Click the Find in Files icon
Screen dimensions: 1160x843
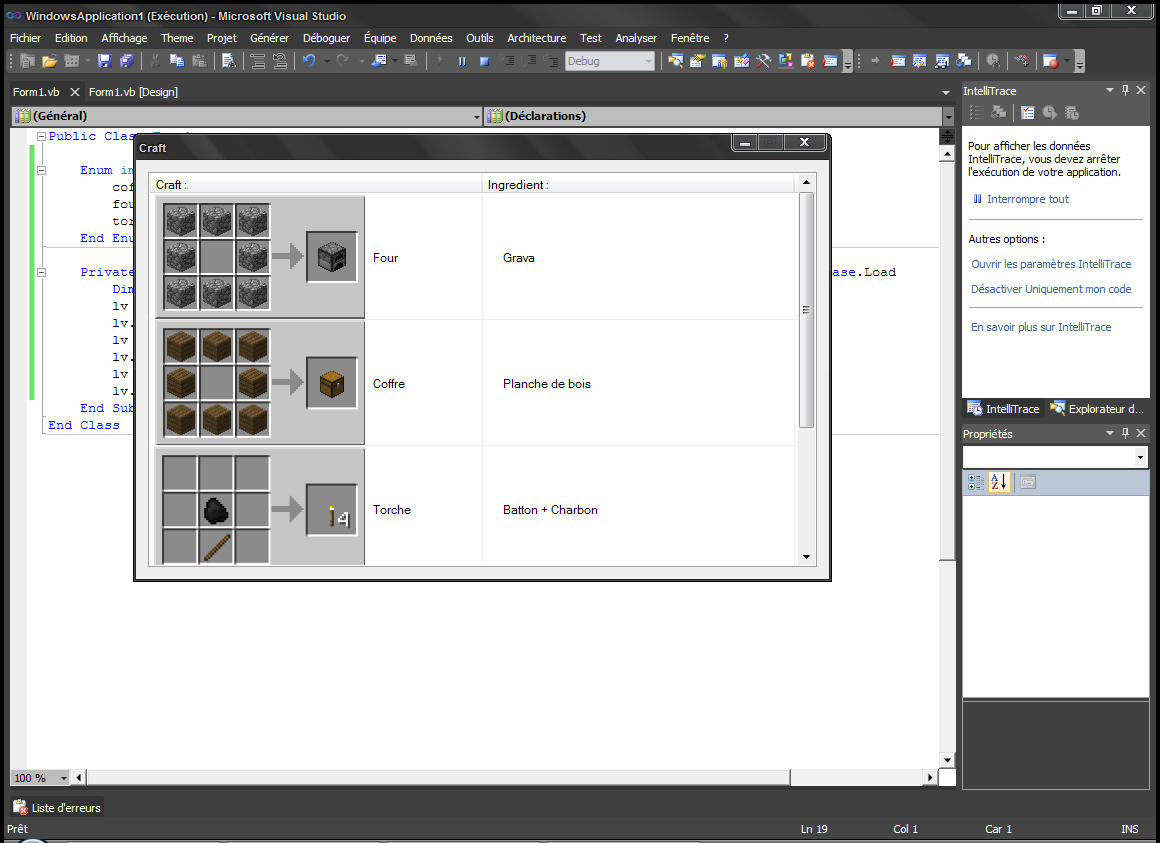[x=229, y=61]
